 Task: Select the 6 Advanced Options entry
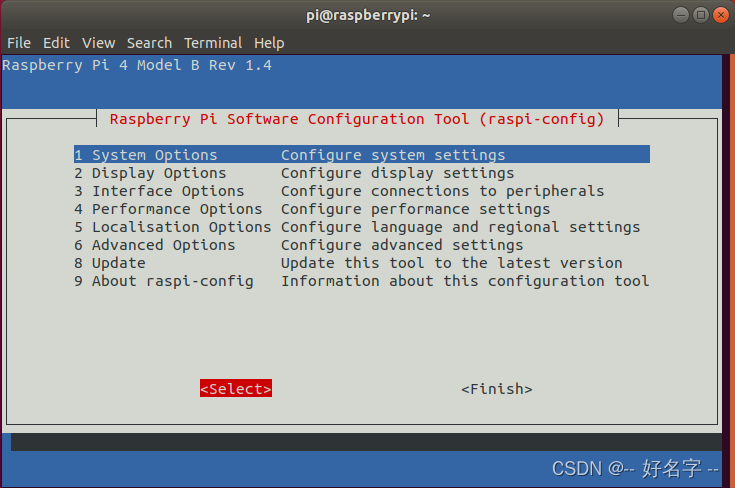[362, 245]
